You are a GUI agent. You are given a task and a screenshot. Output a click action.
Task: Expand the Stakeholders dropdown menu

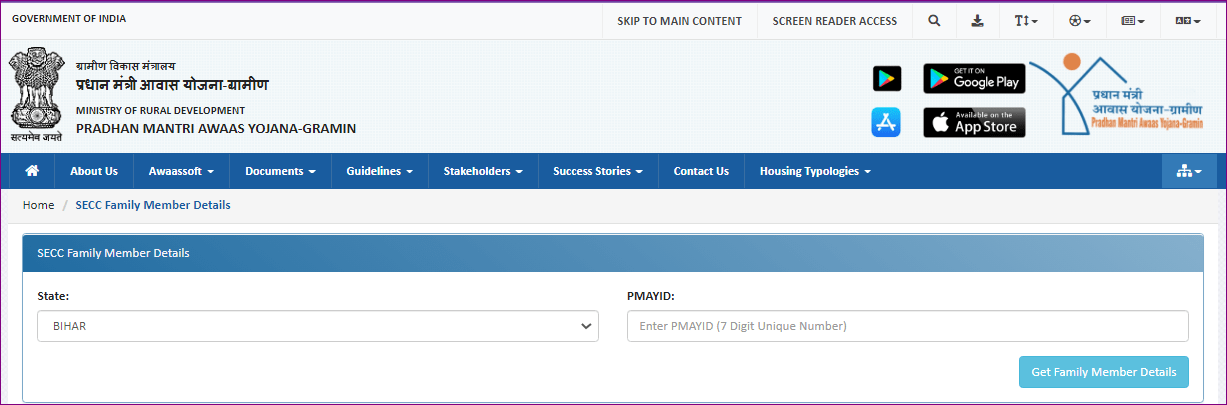[x=483, y=171]
